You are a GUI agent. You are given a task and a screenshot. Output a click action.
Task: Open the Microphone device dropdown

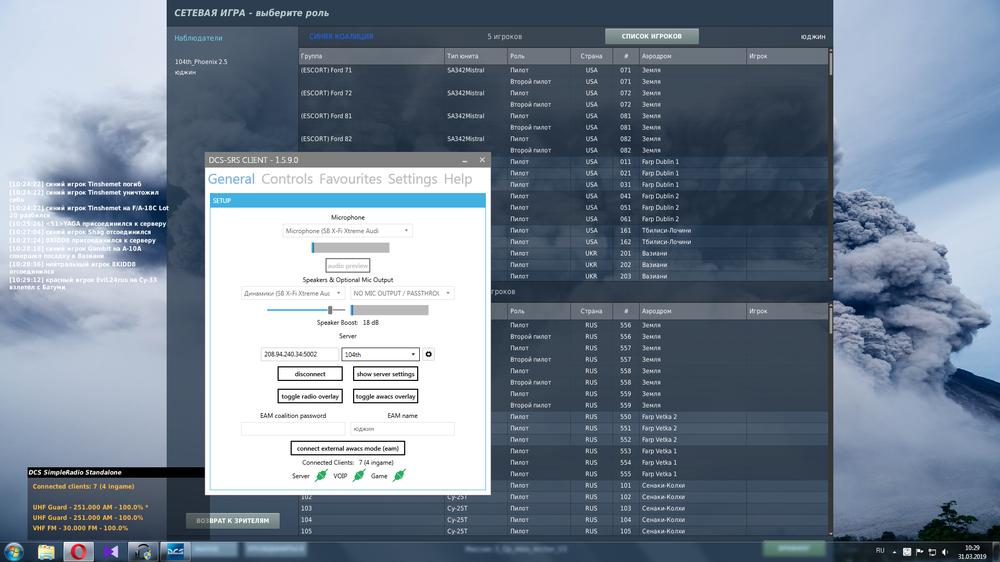click(348, 231)
